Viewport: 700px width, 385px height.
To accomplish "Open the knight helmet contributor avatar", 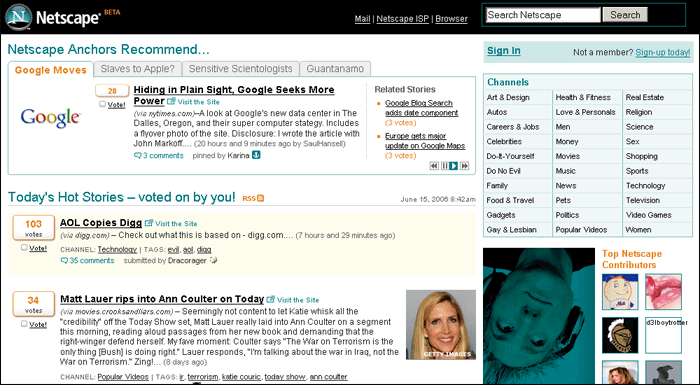I will pos(620,335).
